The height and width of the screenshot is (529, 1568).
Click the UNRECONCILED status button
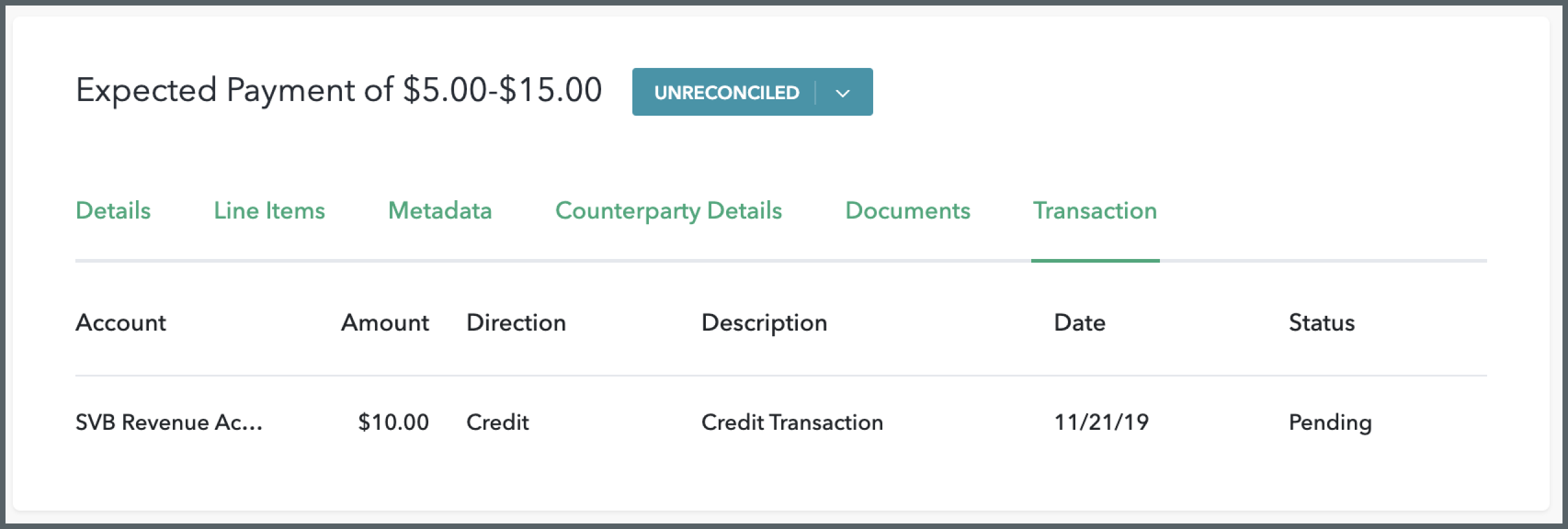tap(727, 92)
